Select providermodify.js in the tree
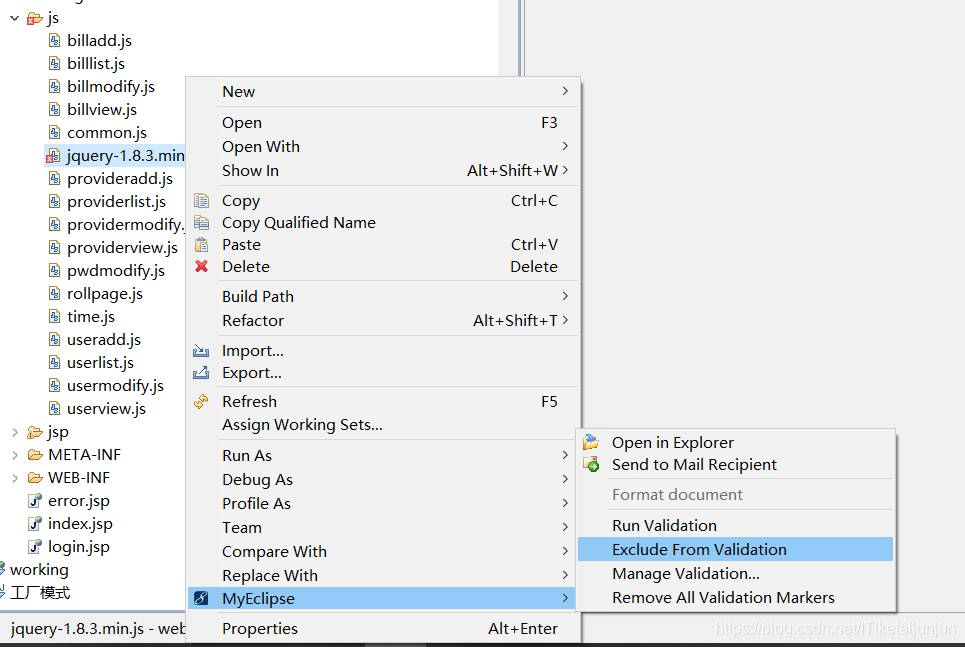This screenshot has height=647, width=965. point(126,225)
